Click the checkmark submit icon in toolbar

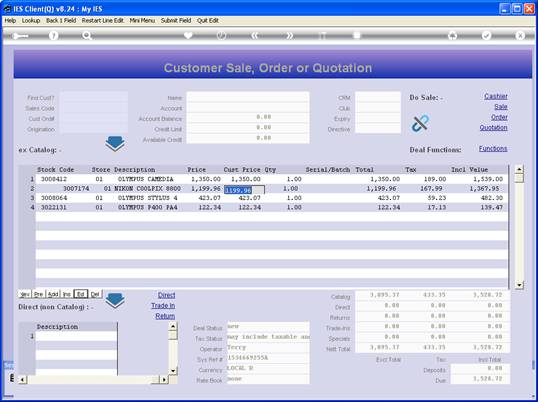(486, 35)
